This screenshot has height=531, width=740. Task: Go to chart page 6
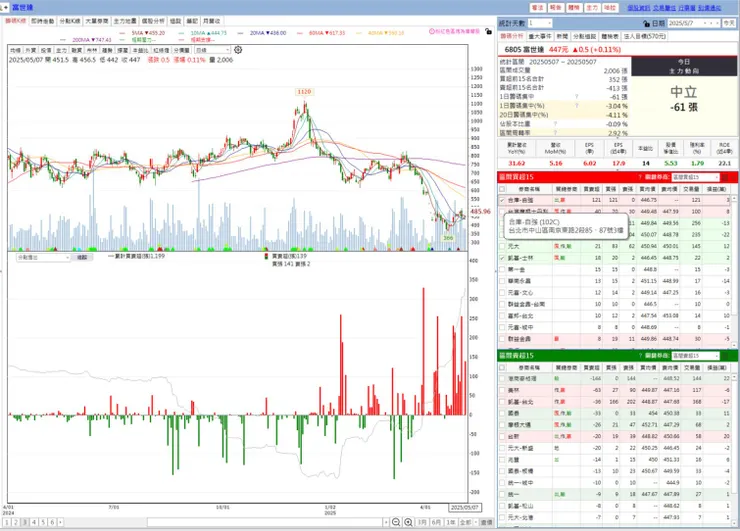[52, 522]
